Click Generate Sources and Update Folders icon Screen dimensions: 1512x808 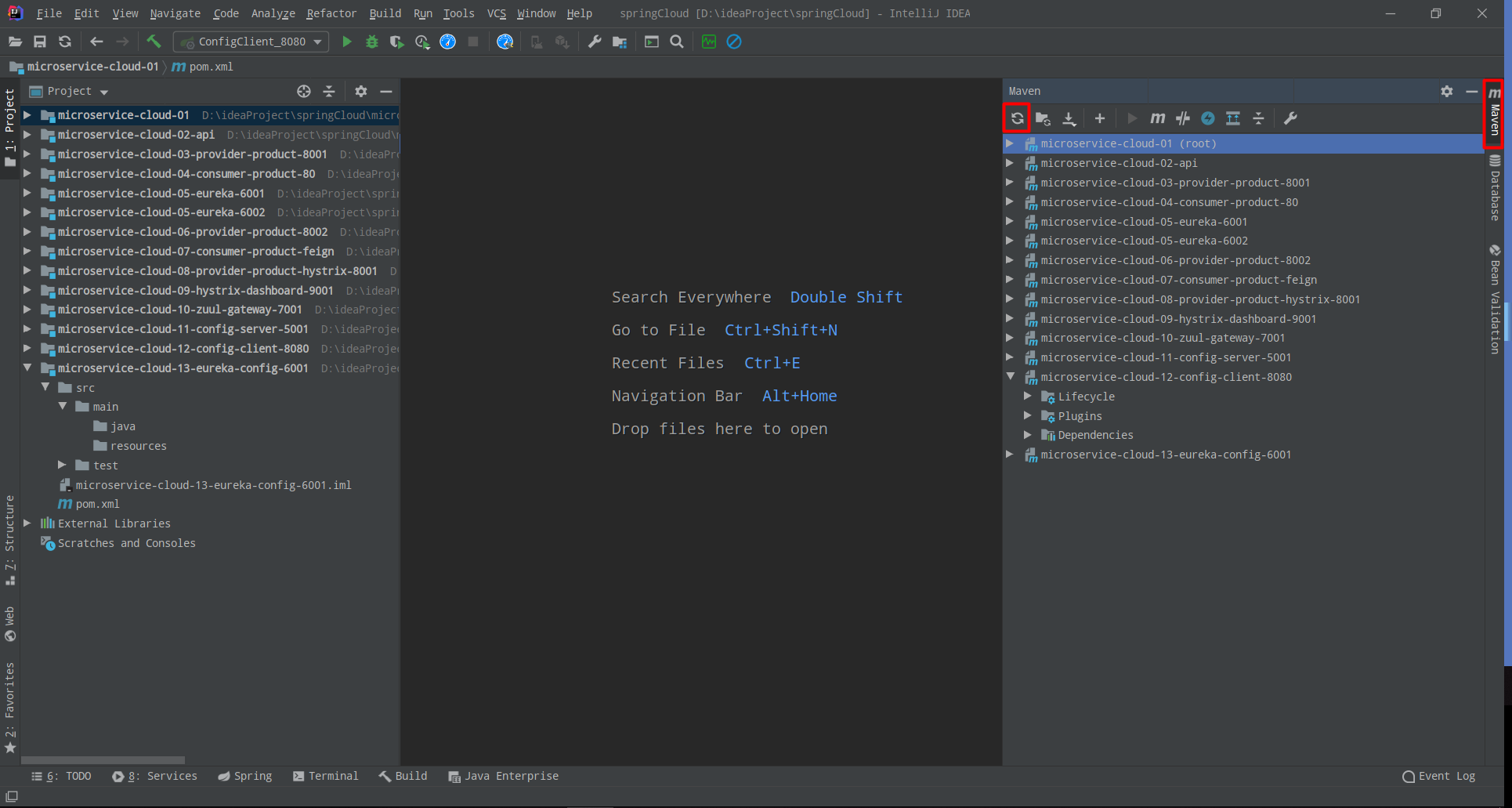1043,118
